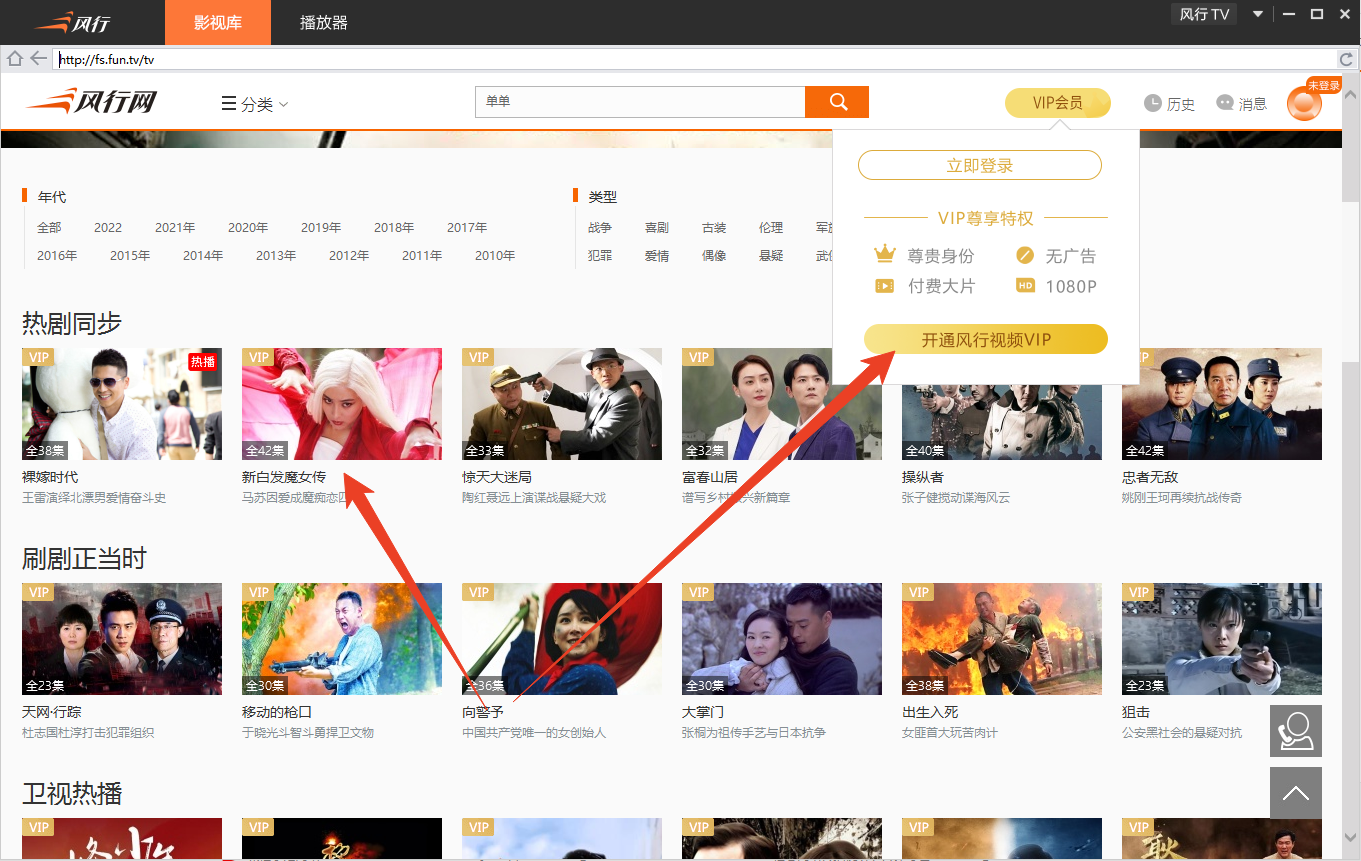Open the messages chat bubble icon
Screen dimensions: 1361x861
(x=1225, y=103)
